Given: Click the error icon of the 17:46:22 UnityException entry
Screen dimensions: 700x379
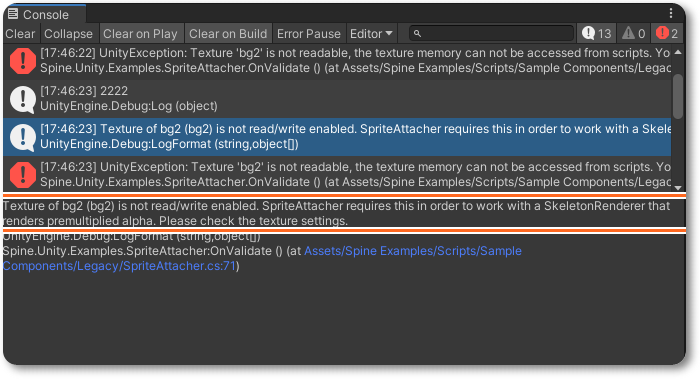Looking at the screenshot, I should coord(22,61).
